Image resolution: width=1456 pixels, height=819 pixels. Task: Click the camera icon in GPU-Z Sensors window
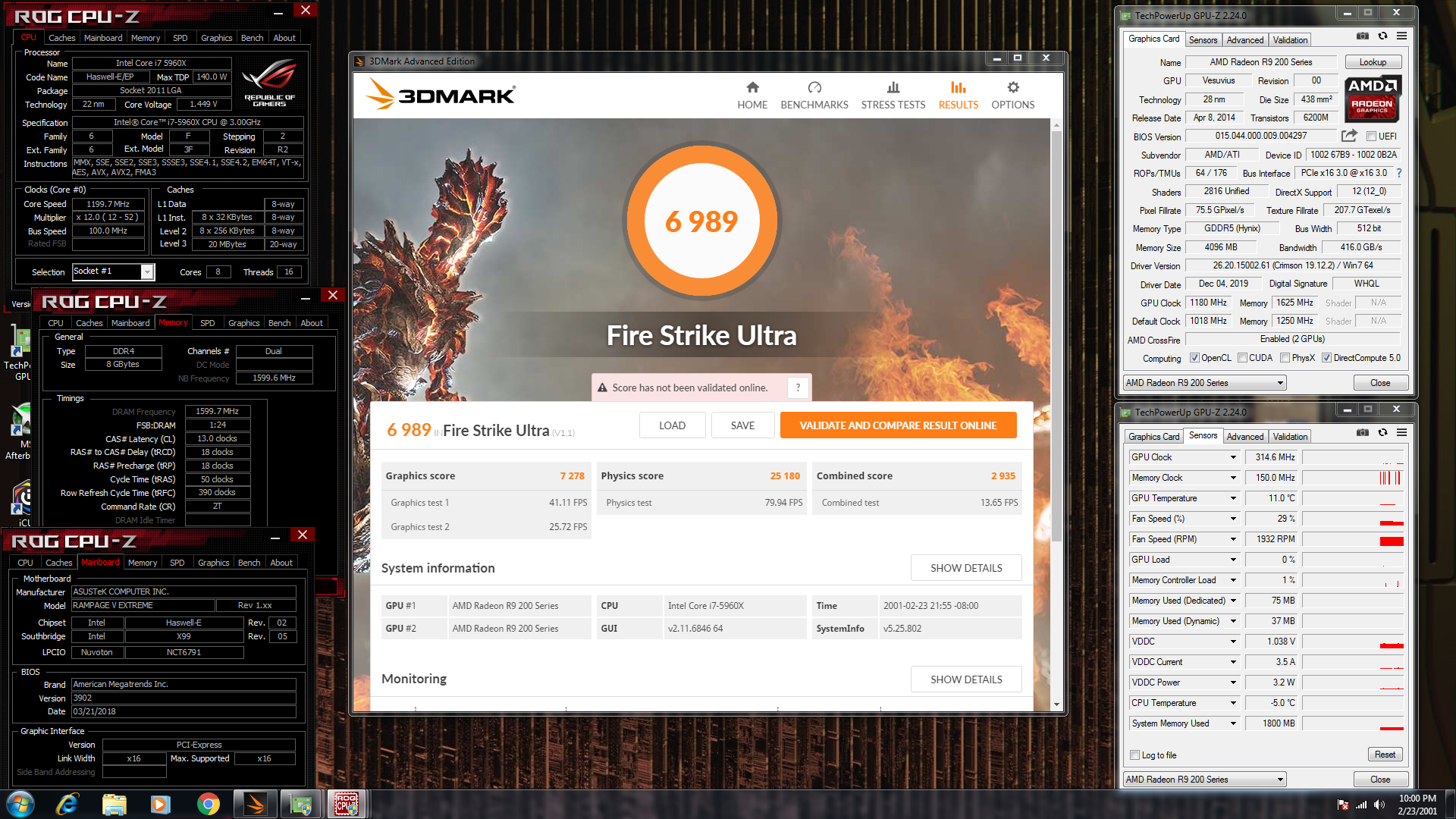(1363, 432)
